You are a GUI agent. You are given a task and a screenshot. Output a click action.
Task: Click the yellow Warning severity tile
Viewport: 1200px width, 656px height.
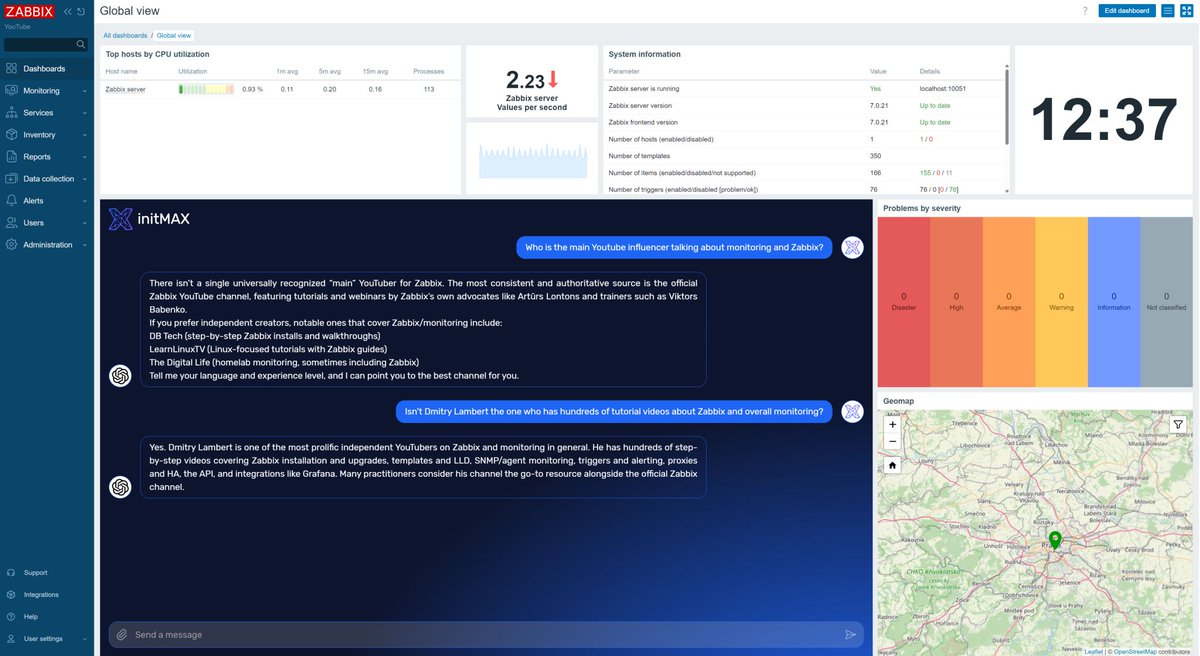coord(1061,301)
